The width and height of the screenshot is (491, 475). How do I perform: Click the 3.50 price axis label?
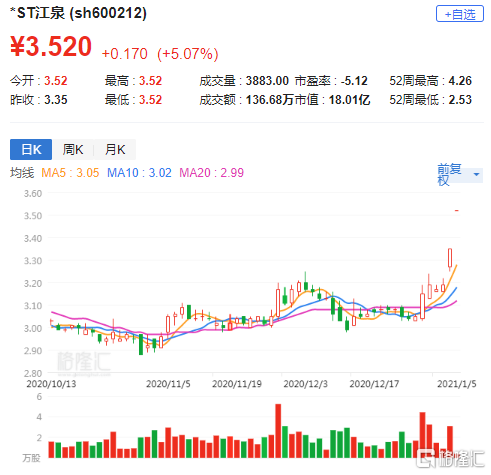(33, 216)
